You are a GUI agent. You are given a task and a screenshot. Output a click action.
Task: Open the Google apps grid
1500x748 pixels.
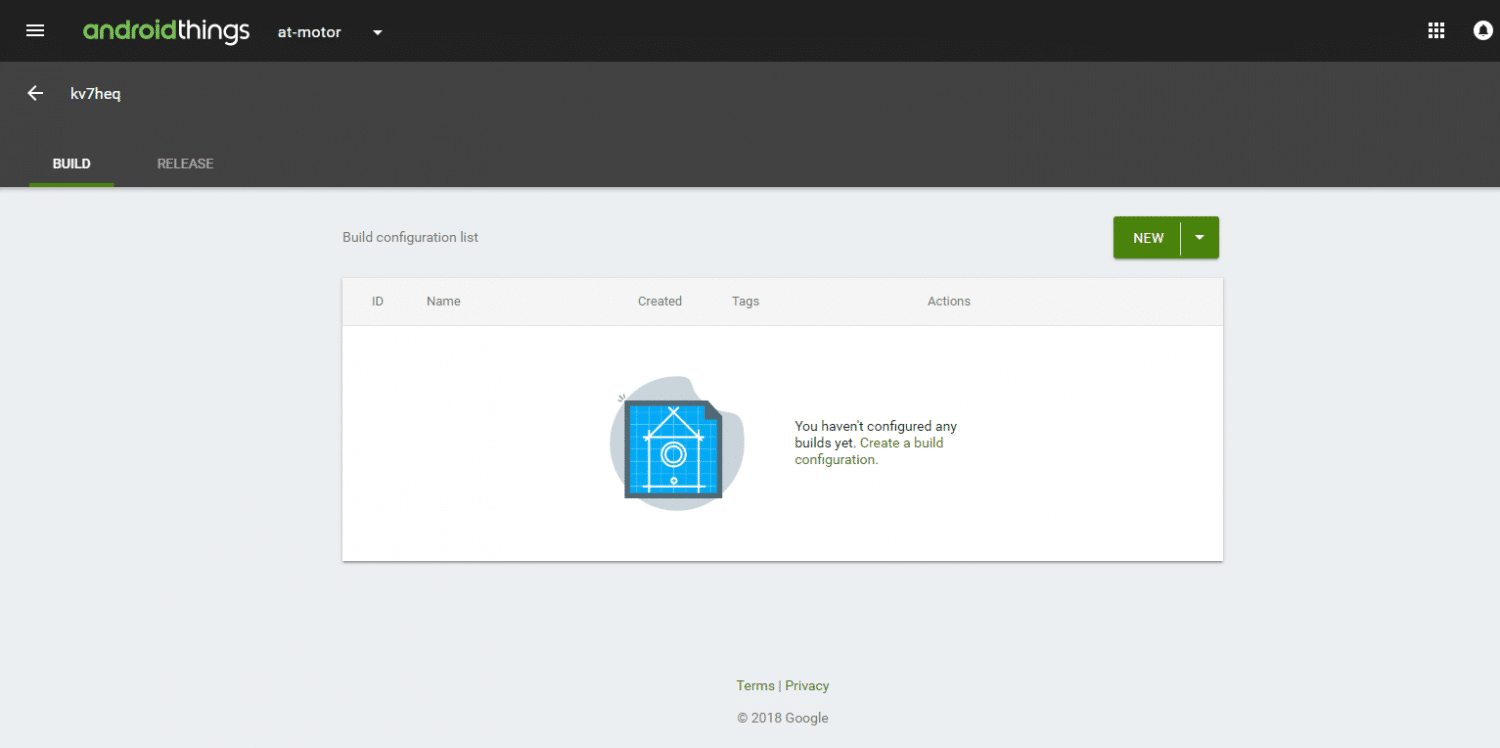click(x=1436, y=31)
